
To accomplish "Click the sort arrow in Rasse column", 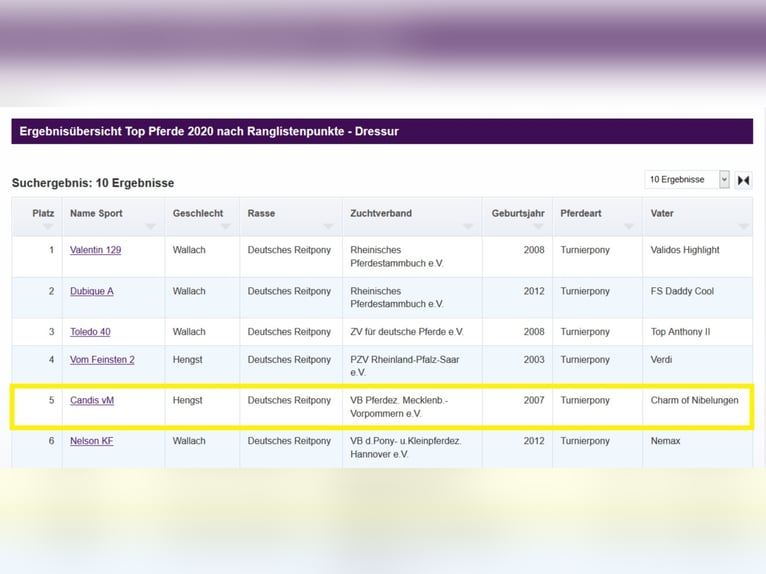I will click(328, 227).
